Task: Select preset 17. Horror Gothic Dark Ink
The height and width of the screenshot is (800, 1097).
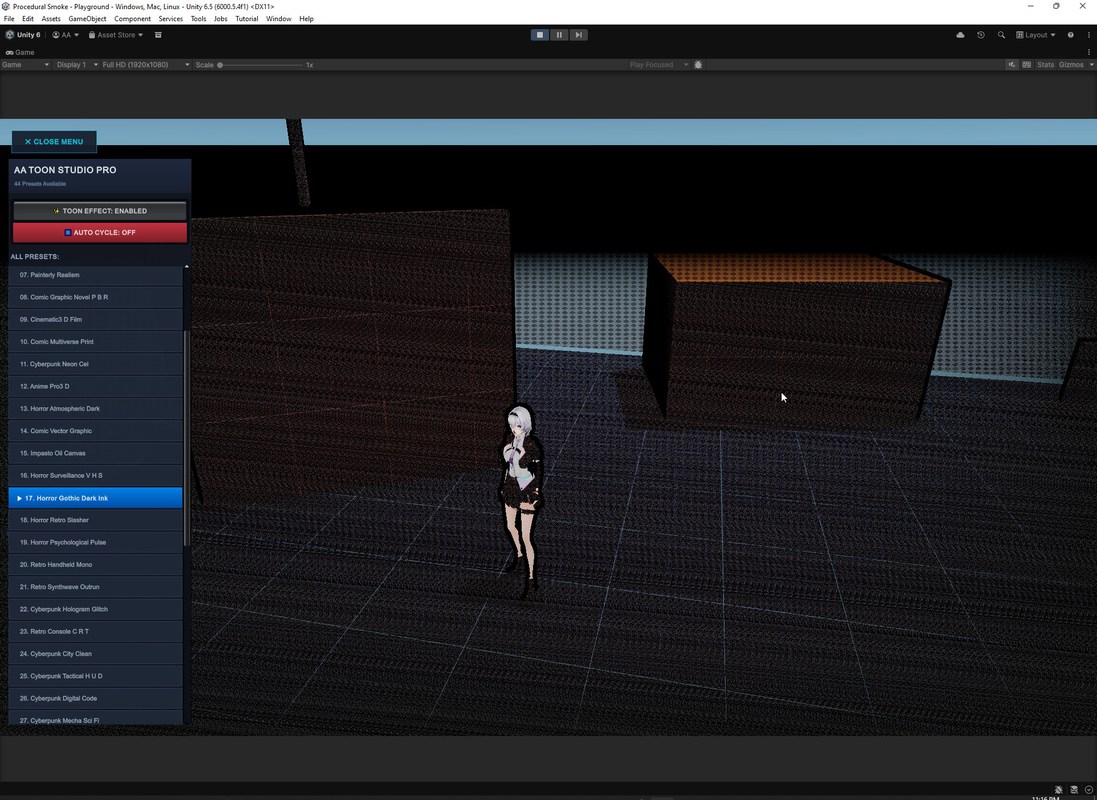Action: point(95,498)
